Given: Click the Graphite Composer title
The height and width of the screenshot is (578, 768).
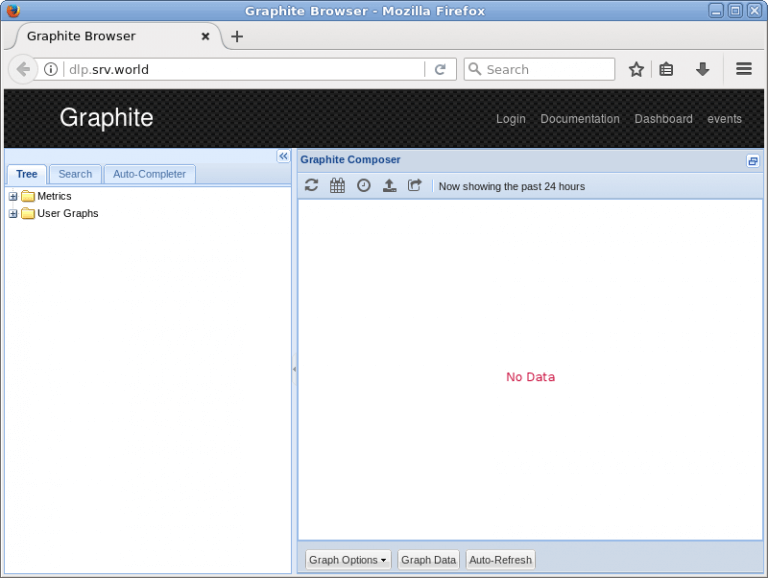Looking at the screenshot, I should (x=350, y=160).
